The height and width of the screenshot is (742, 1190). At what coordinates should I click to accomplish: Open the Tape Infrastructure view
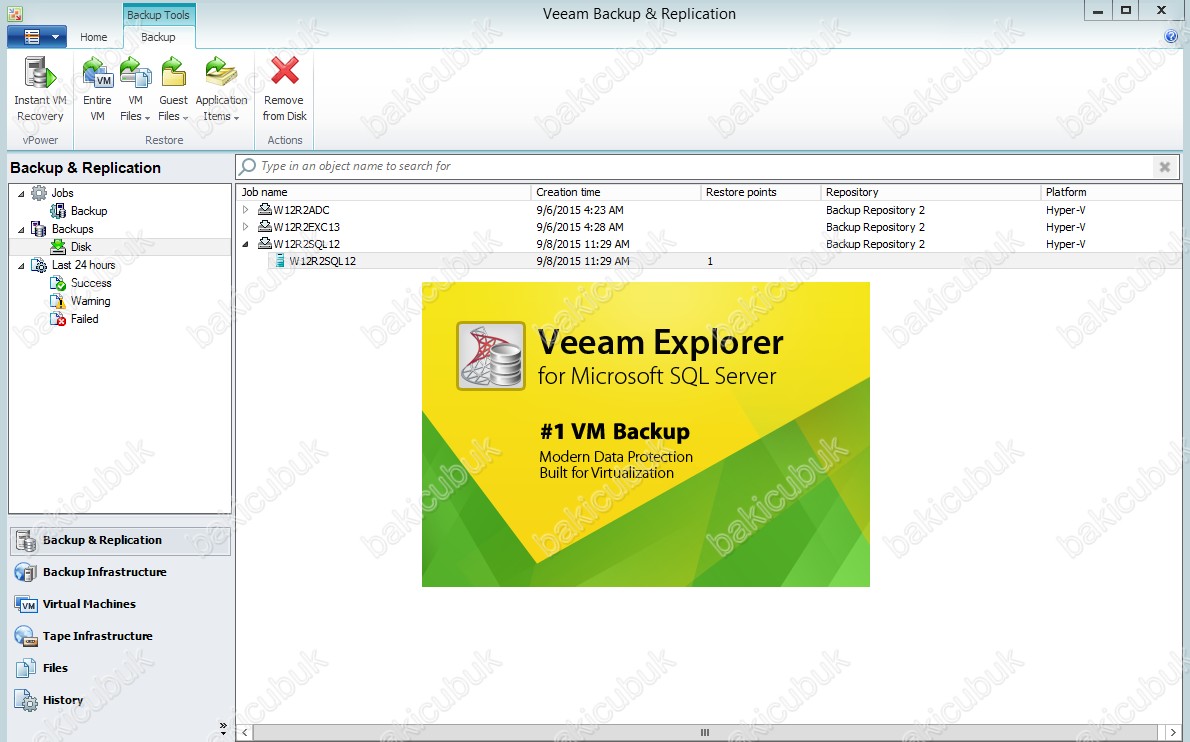[120, 636]
